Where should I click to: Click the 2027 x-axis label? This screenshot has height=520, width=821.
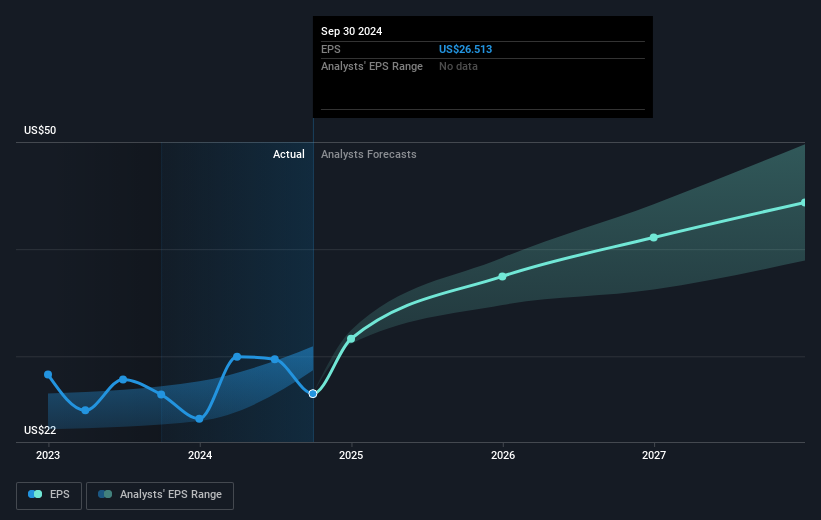tap(654, 456)
